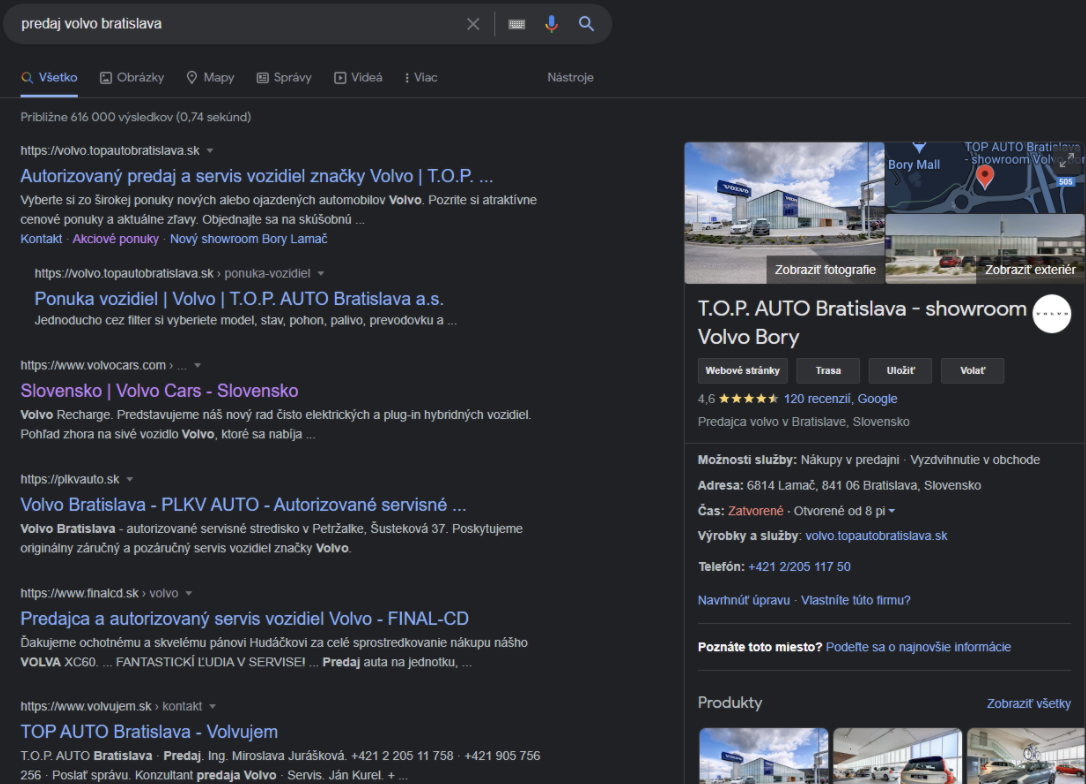Viewport: 1086px width, 784px height.
Task: Open Ponuka vozidiel T.O.P. AUTO result
Action: coord(239,299)
